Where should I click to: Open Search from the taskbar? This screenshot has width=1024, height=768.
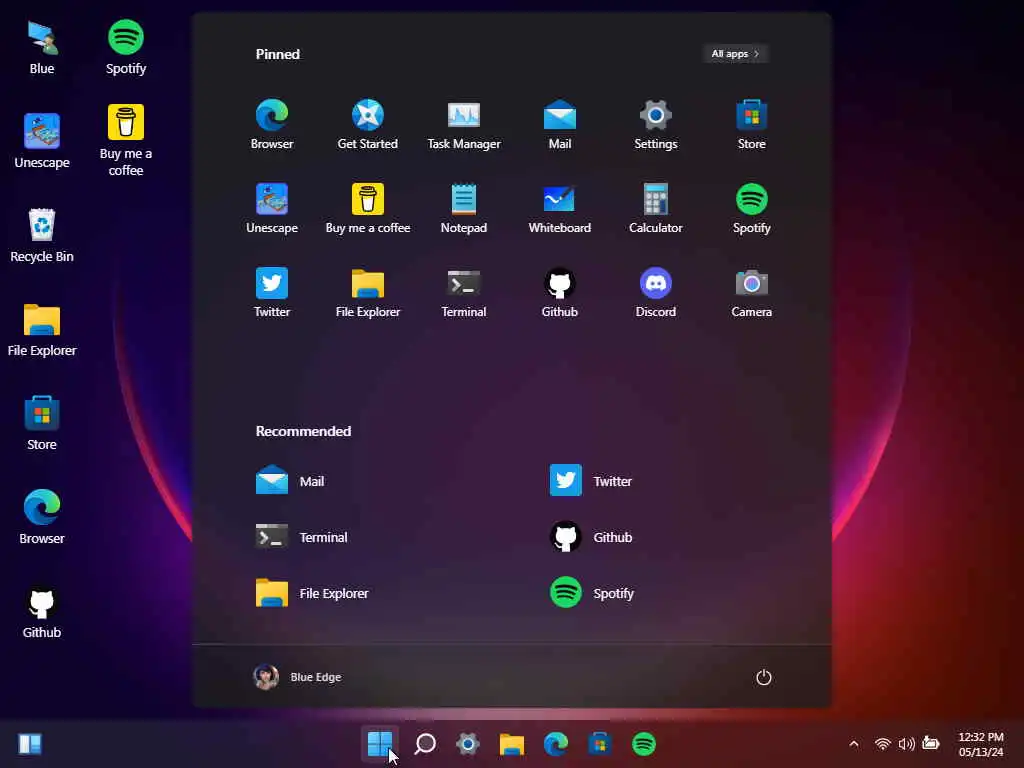click(424, 744)
